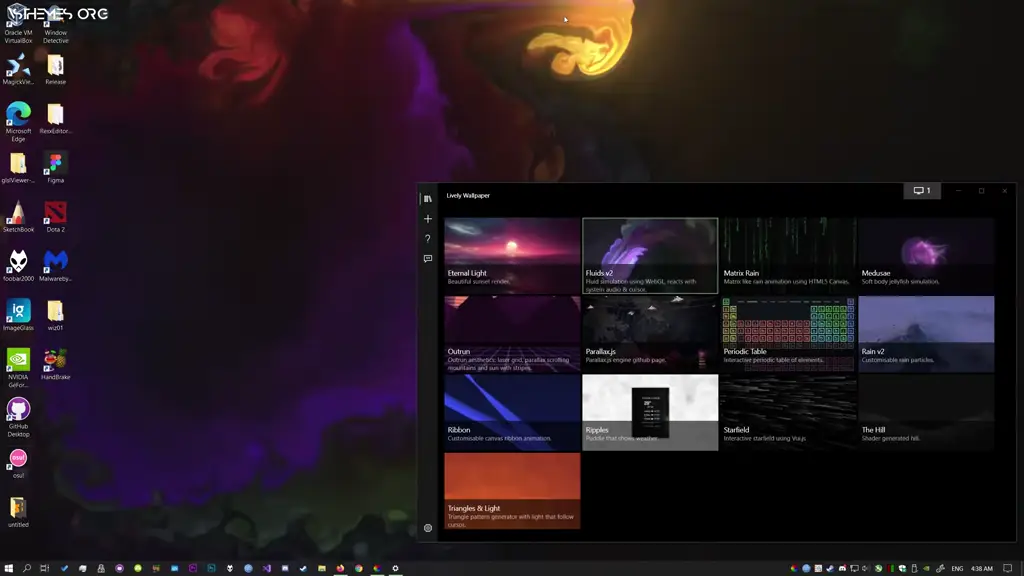The width and height of the screenshot is (1024, 576).
Task: Apply the Eternal Light wallpaper
Action: [512, 254]
